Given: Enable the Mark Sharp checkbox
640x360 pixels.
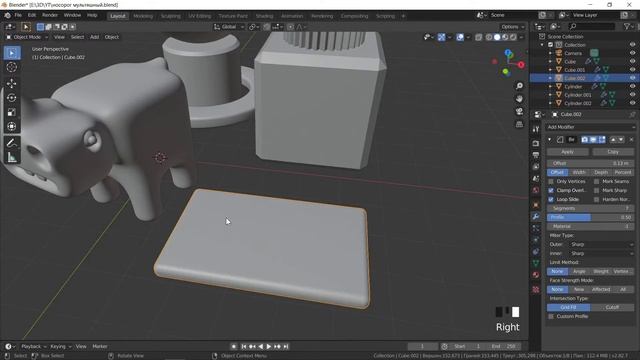Looking at the screenshot, I should click(x=597, y=190).
